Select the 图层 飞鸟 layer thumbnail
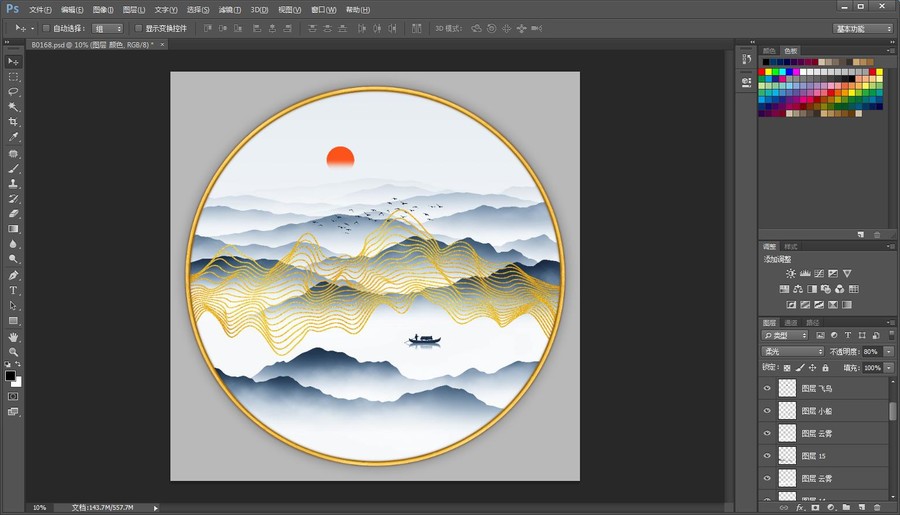900x515 pixels. point(787,388)
